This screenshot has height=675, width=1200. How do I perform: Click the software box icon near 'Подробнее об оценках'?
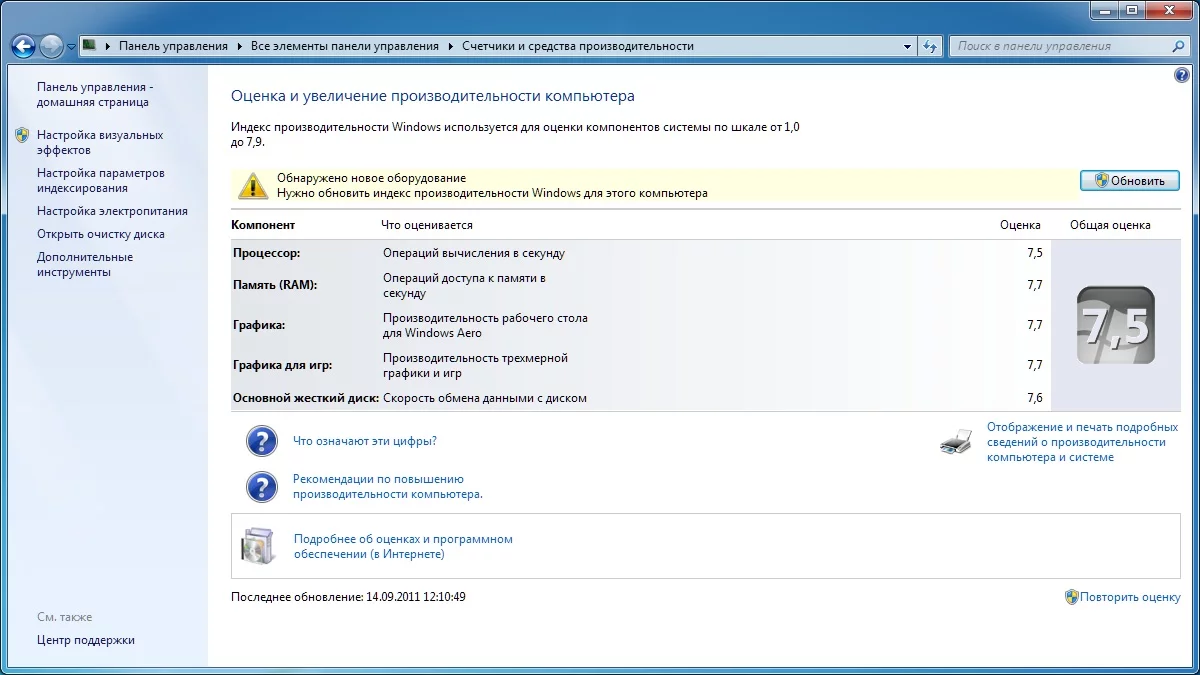pos(257,546)
